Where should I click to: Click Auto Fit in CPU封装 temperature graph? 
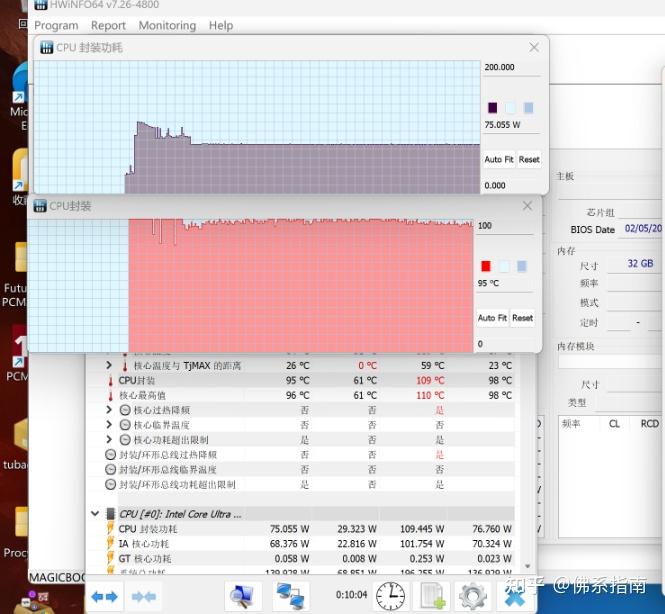pos(492,318)
